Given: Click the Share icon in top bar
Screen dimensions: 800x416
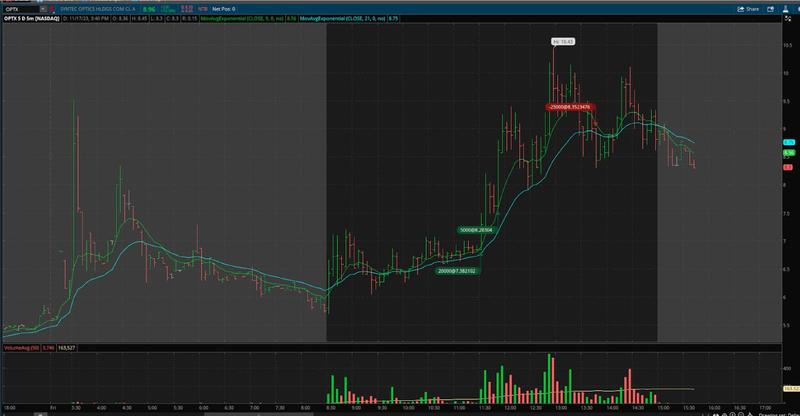Looking at the screenshot, I should click(748, 9).
